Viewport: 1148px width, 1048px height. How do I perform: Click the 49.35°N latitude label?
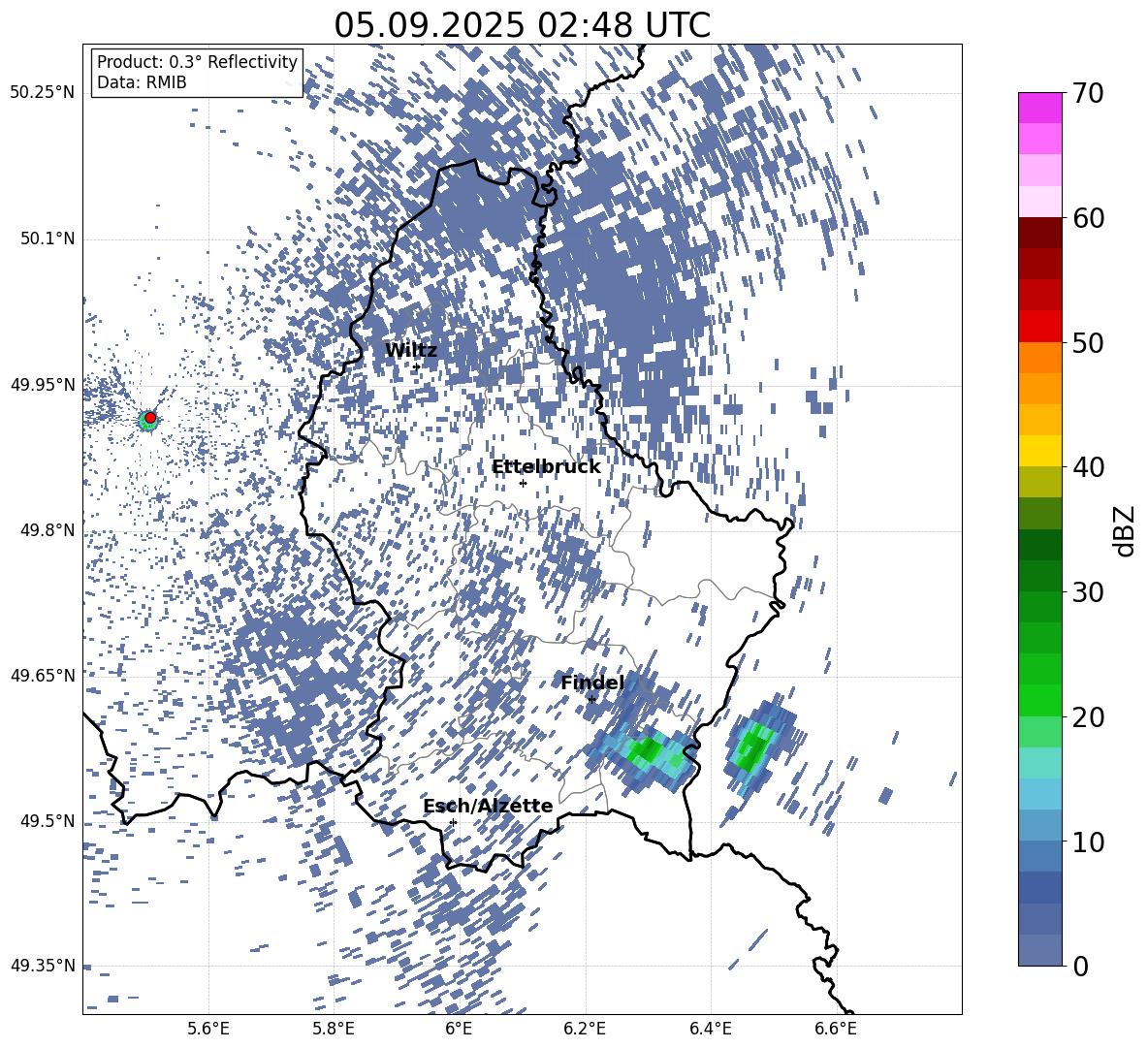(x=43, y=966)
